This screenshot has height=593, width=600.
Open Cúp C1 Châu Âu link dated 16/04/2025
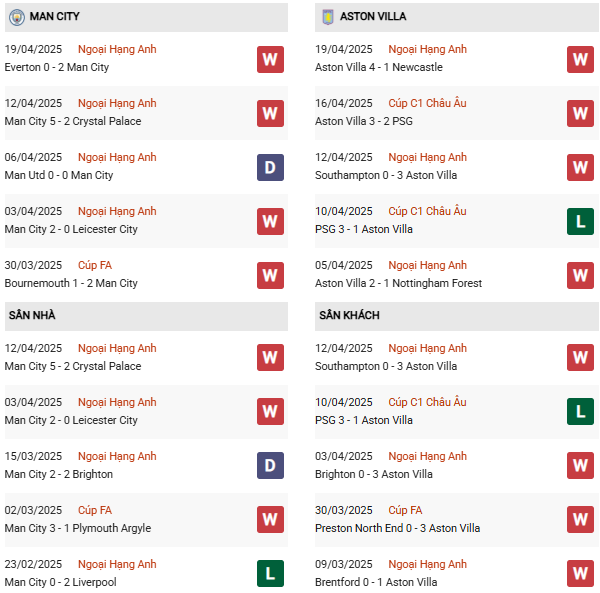[427, 103]
